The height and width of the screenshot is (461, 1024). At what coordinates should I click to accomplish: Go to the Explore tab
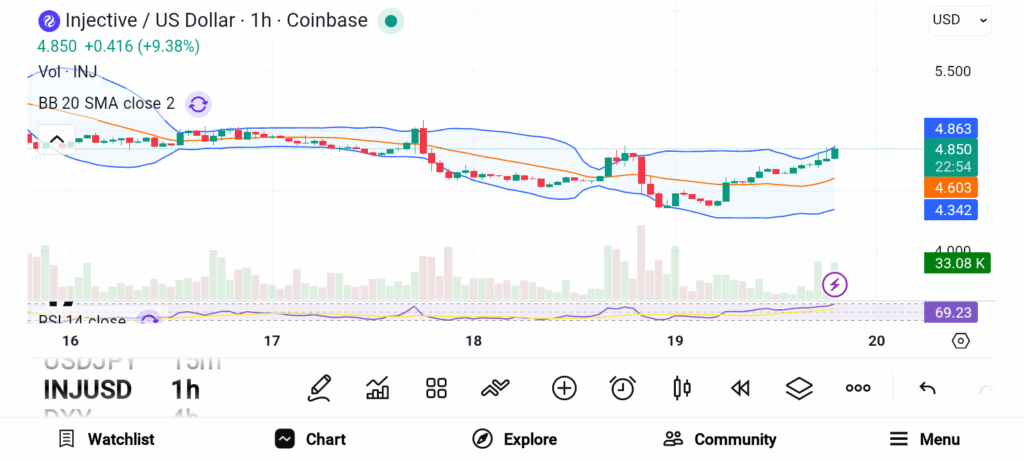click(515, 439)
